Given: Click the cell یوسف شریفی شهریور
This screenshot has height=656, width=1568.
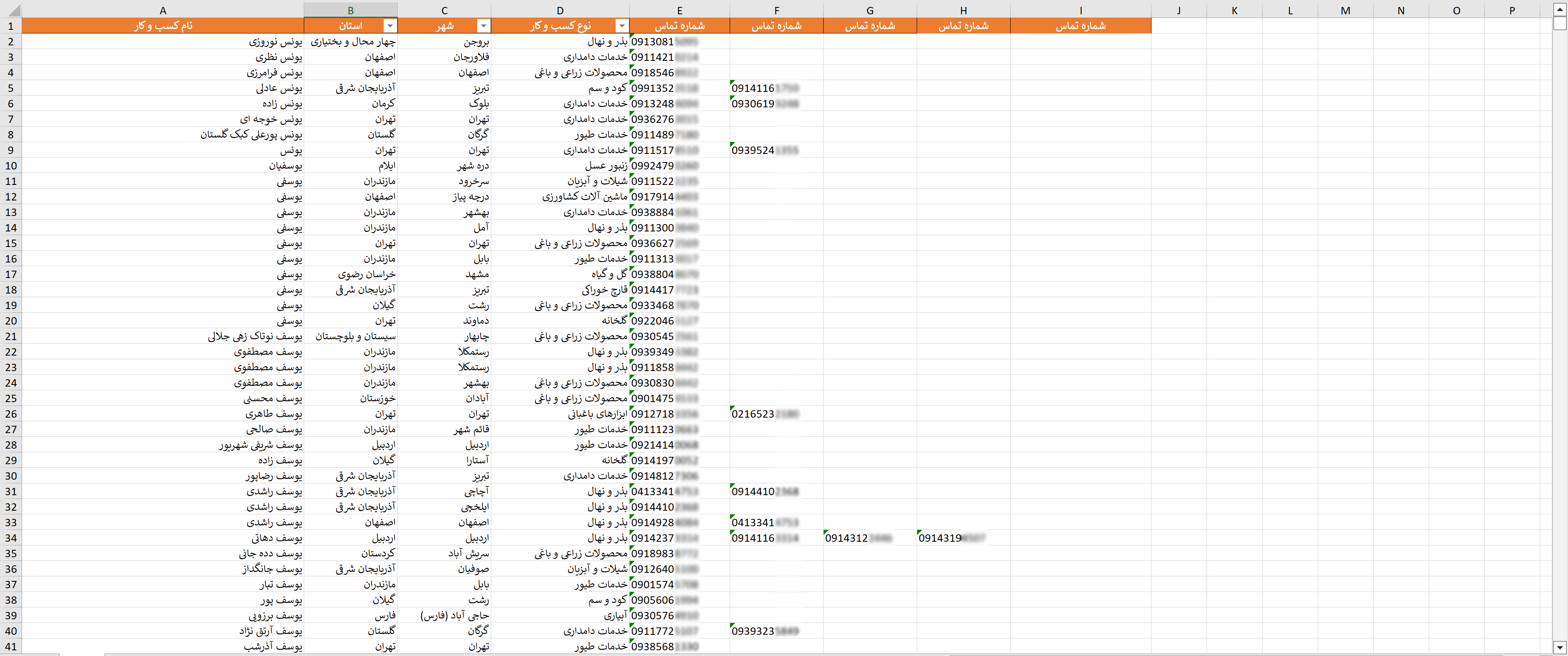Looking at the screenshot, I should click(163, 445).
